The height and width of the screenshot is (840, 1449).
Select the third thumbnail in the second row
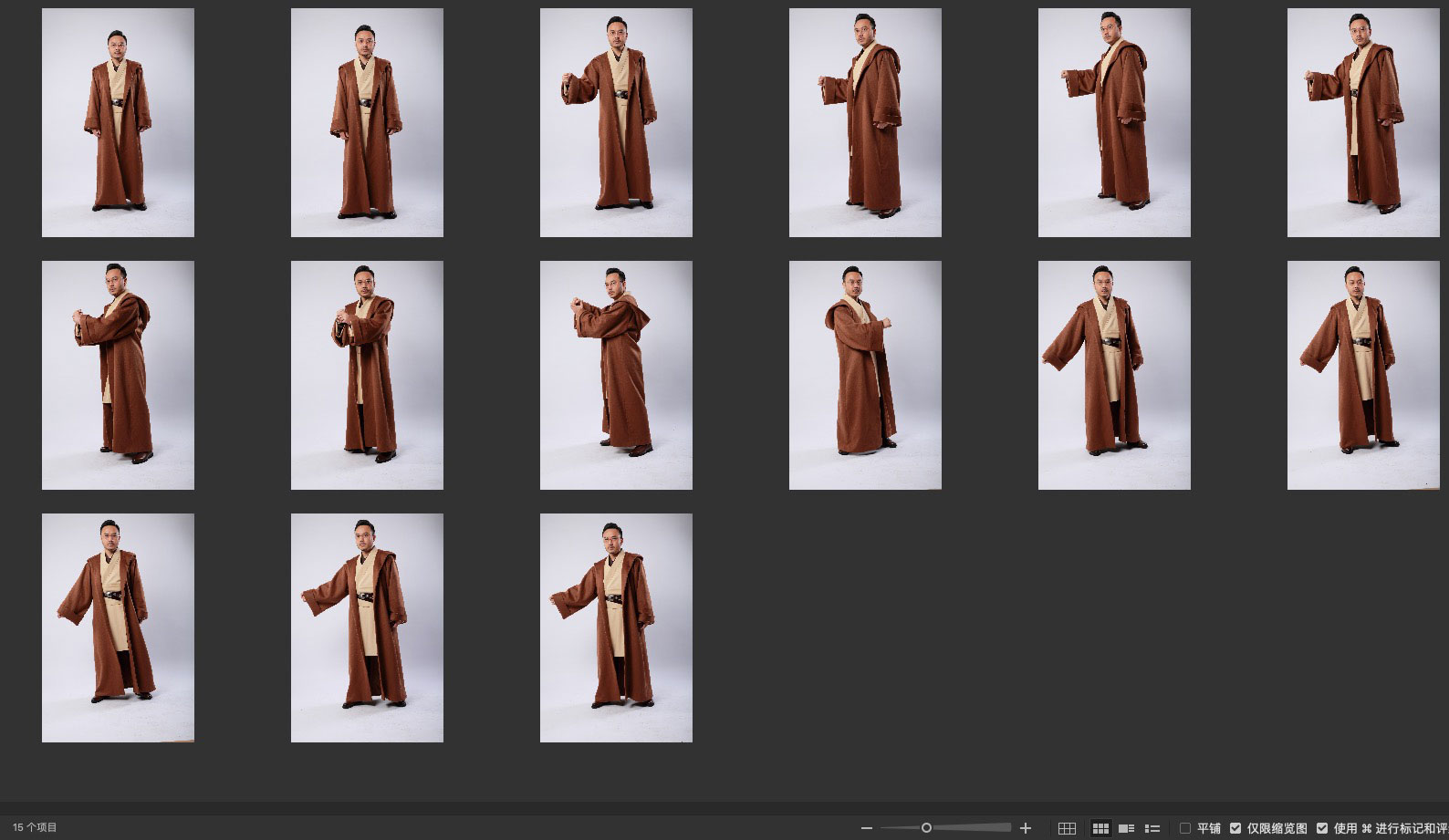point(616,375)
